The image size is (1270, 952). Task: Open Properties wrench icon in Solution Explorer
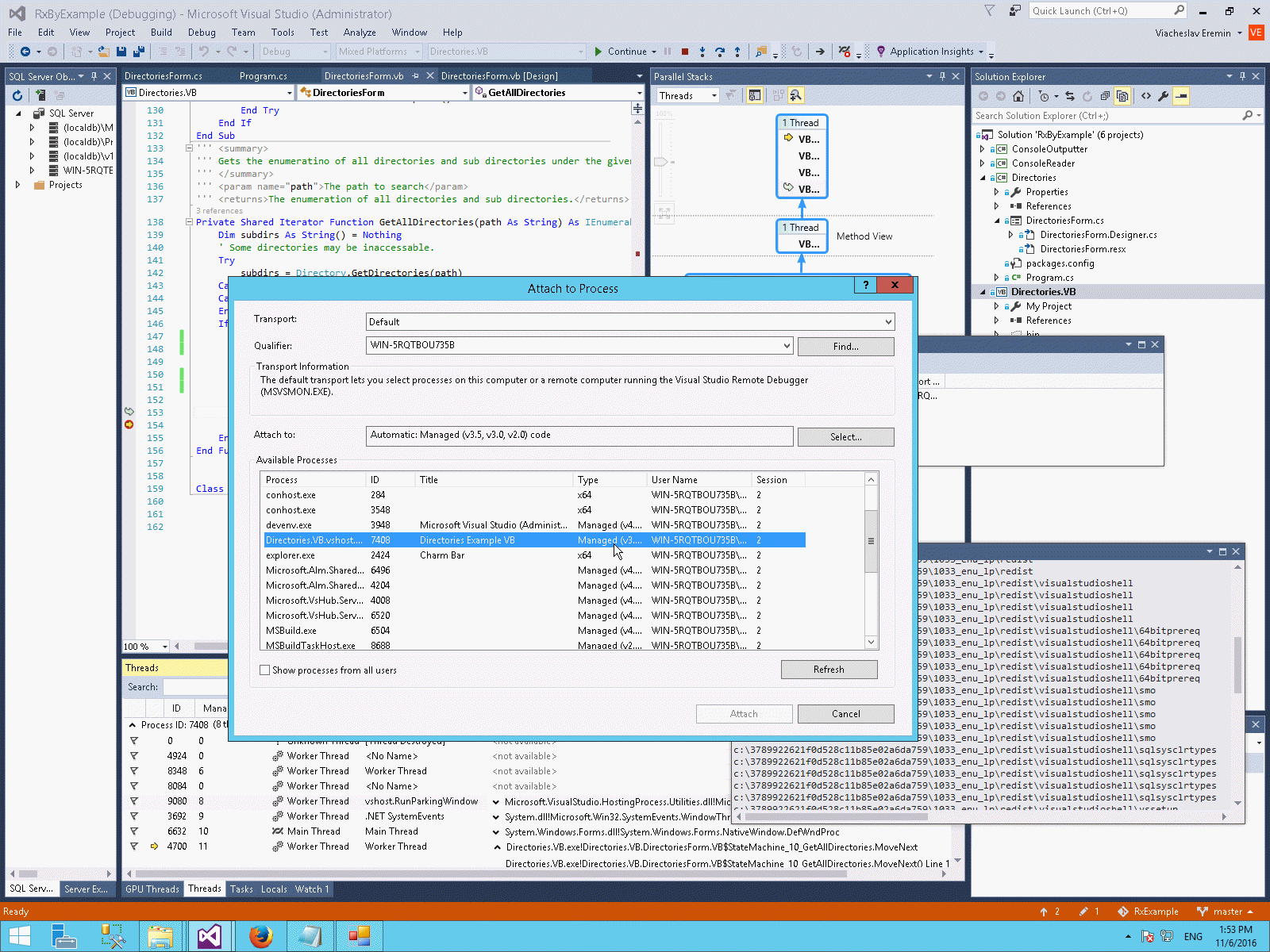point(1163,96)
